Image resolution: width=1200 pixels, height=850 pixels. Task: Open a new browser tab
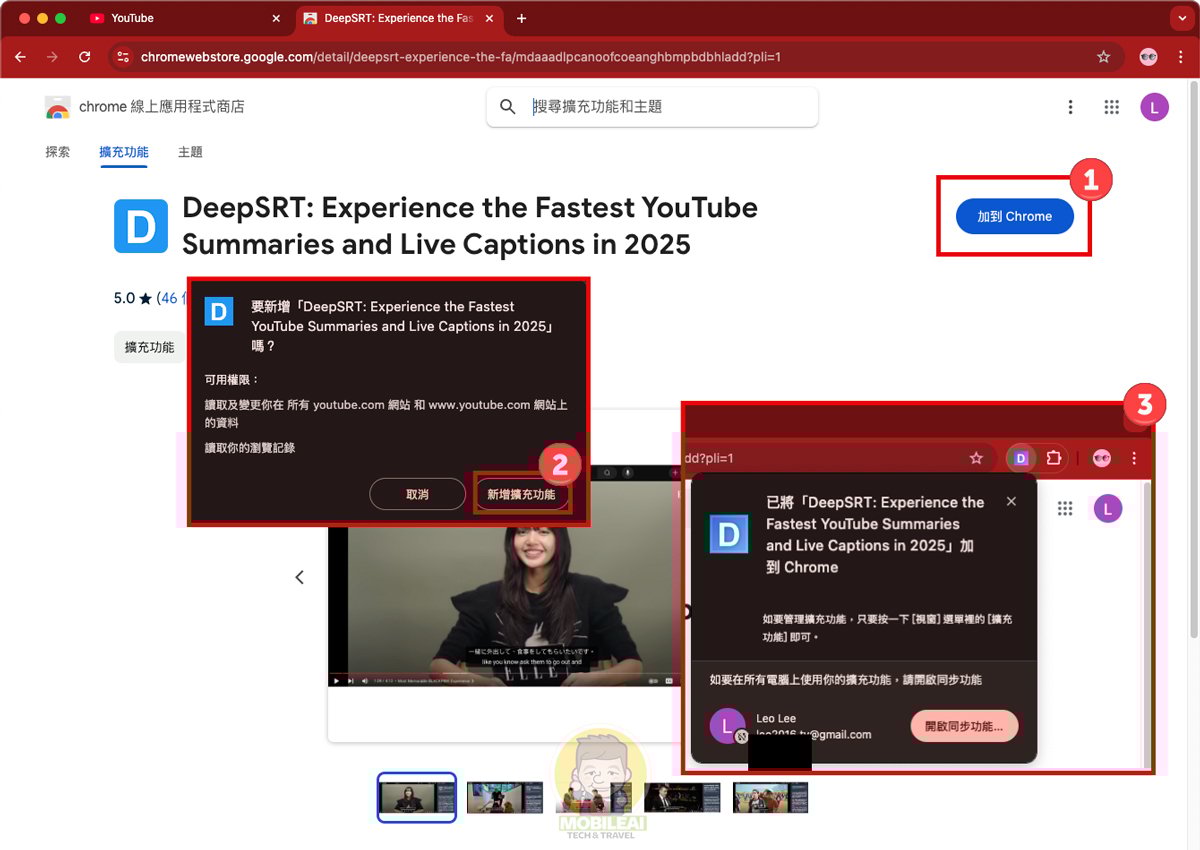pyautogui.click(x=521, y=18)
